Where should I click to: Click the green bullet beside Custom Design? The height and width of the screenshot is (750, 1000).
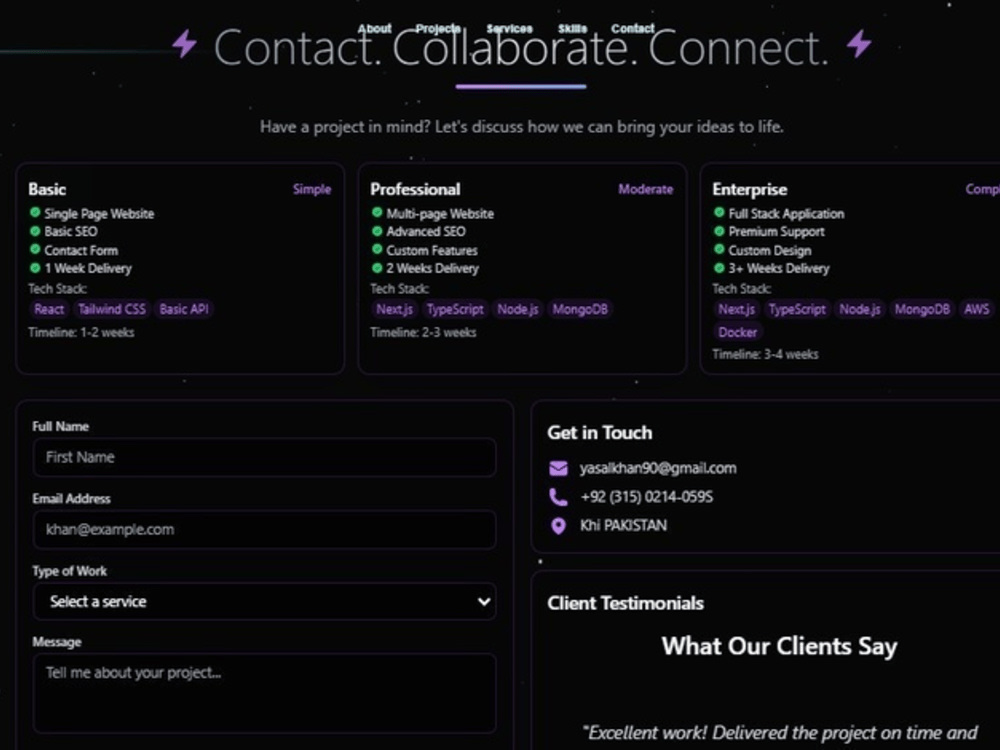[719, 249]
